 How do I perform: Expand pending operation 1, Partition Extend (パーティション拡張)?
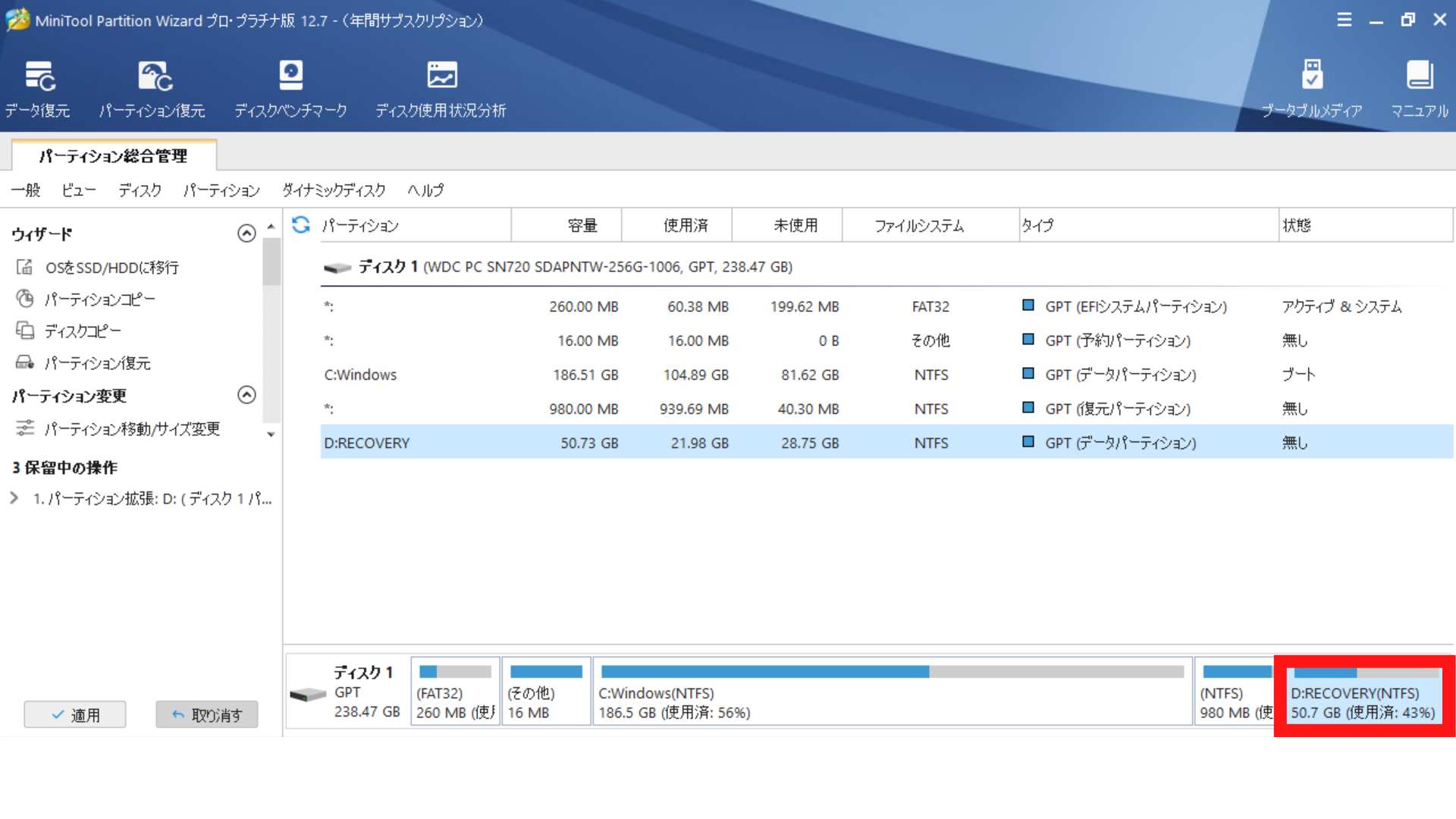click(x=14, y=498)
